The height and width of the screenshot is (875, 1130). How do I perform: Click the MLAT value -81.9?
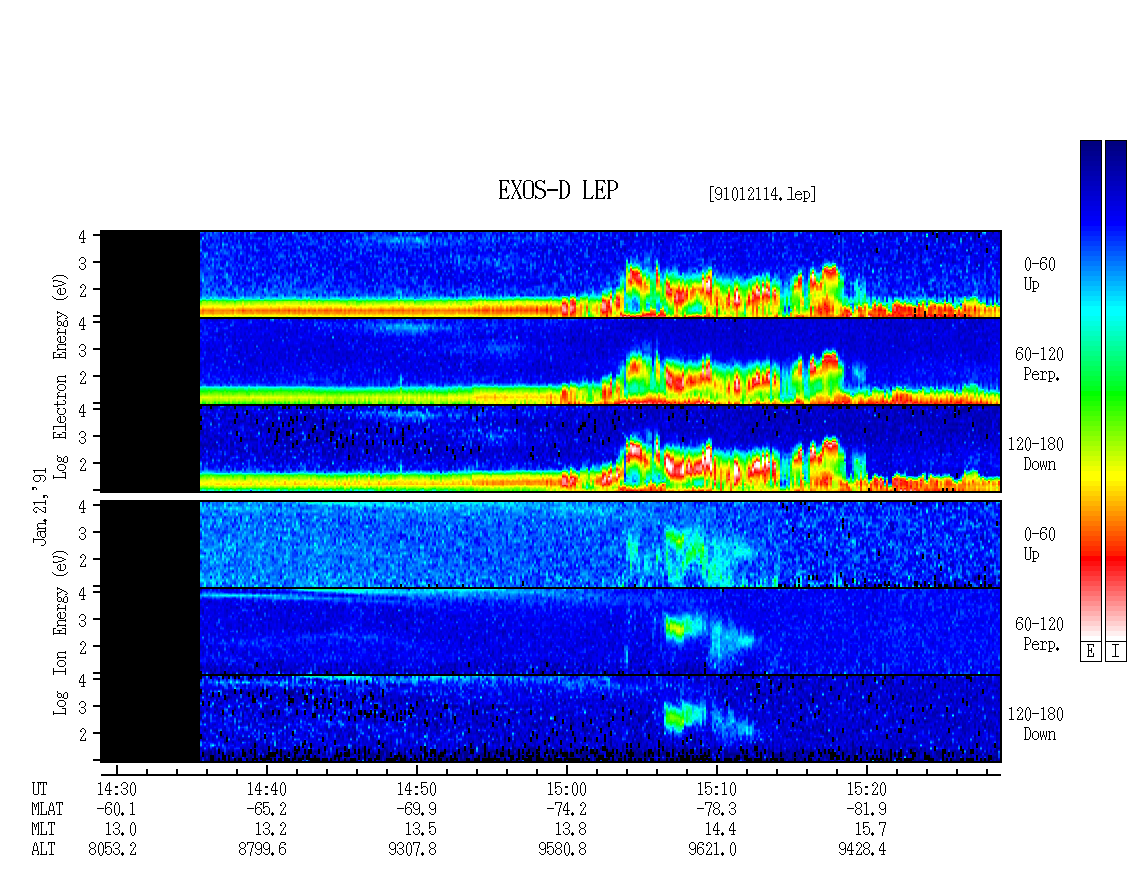tap(866, 809)
